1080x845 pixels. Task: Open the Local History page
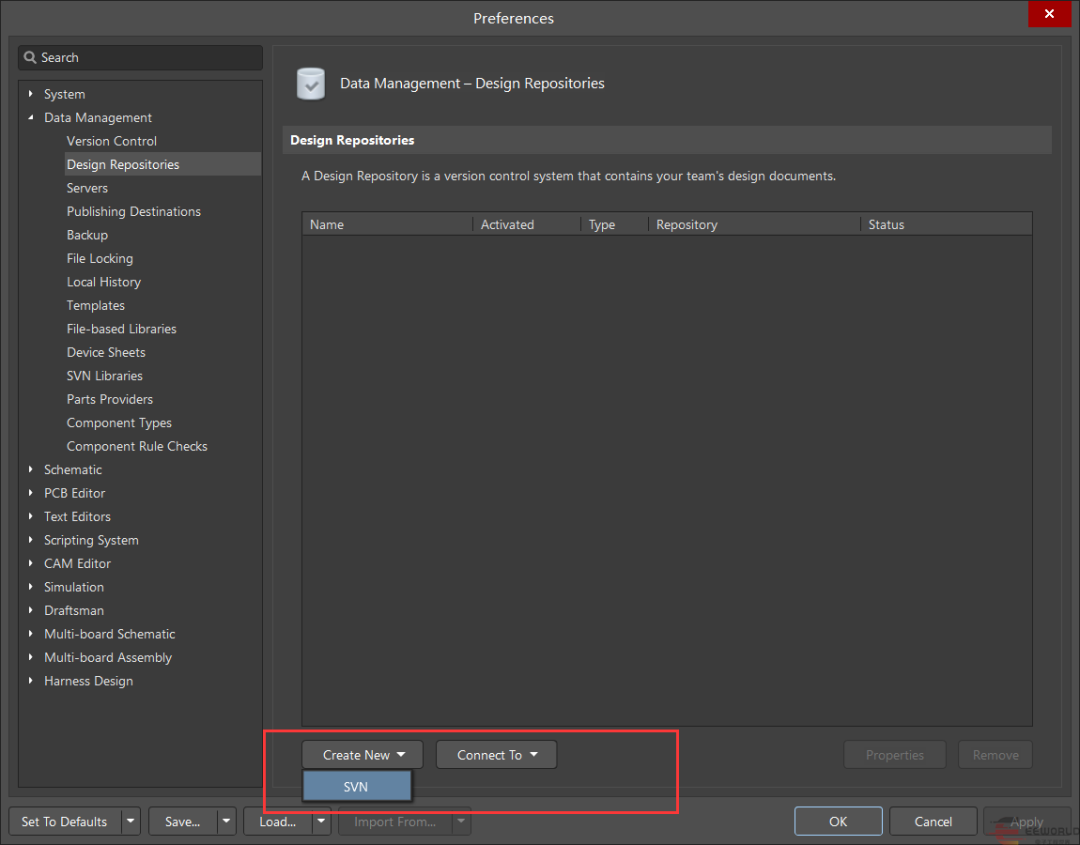tap(103, 282)
